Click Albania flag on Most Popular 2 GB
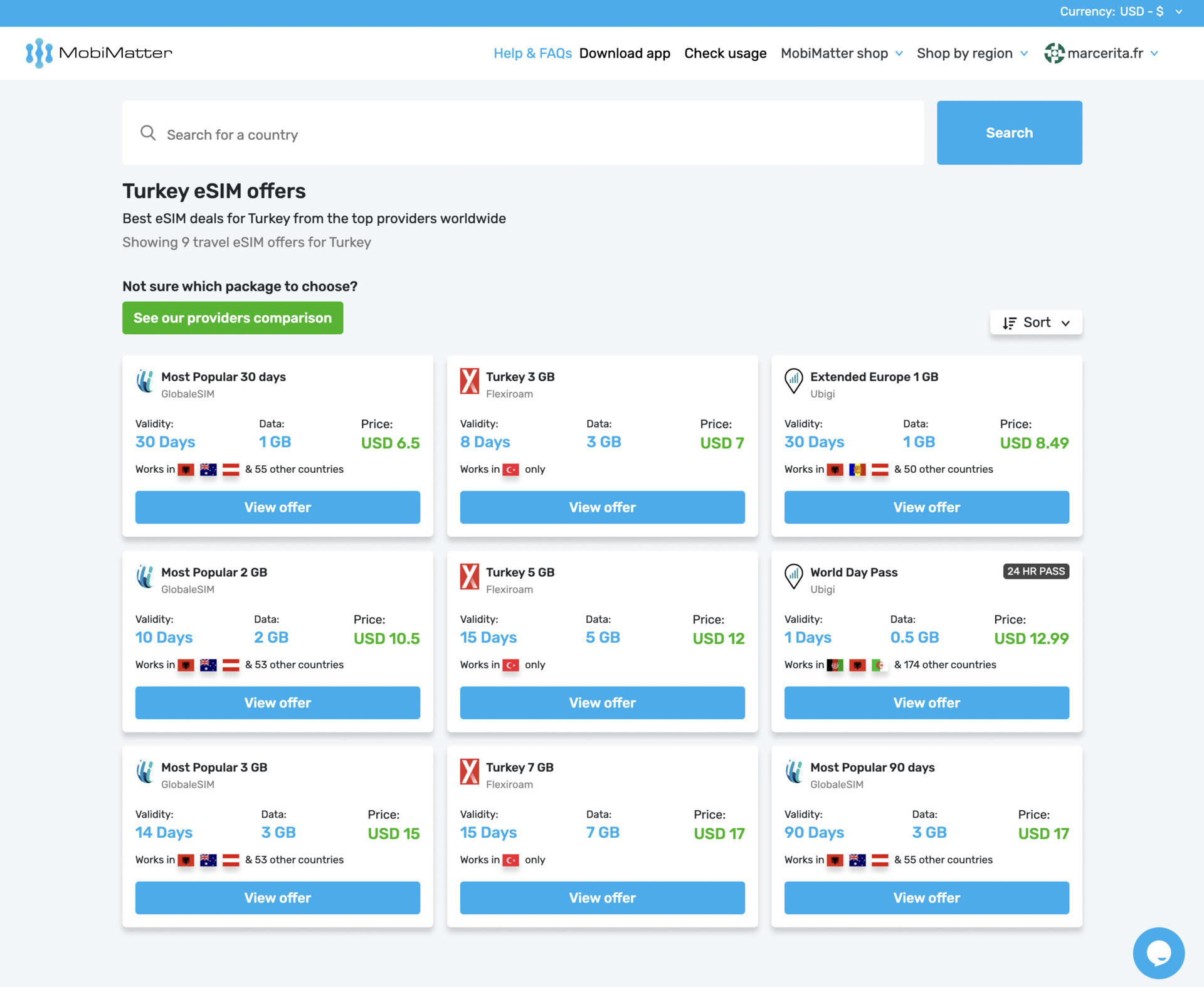This screenshot has width=1204, height=987. click(x=186, y=665)
